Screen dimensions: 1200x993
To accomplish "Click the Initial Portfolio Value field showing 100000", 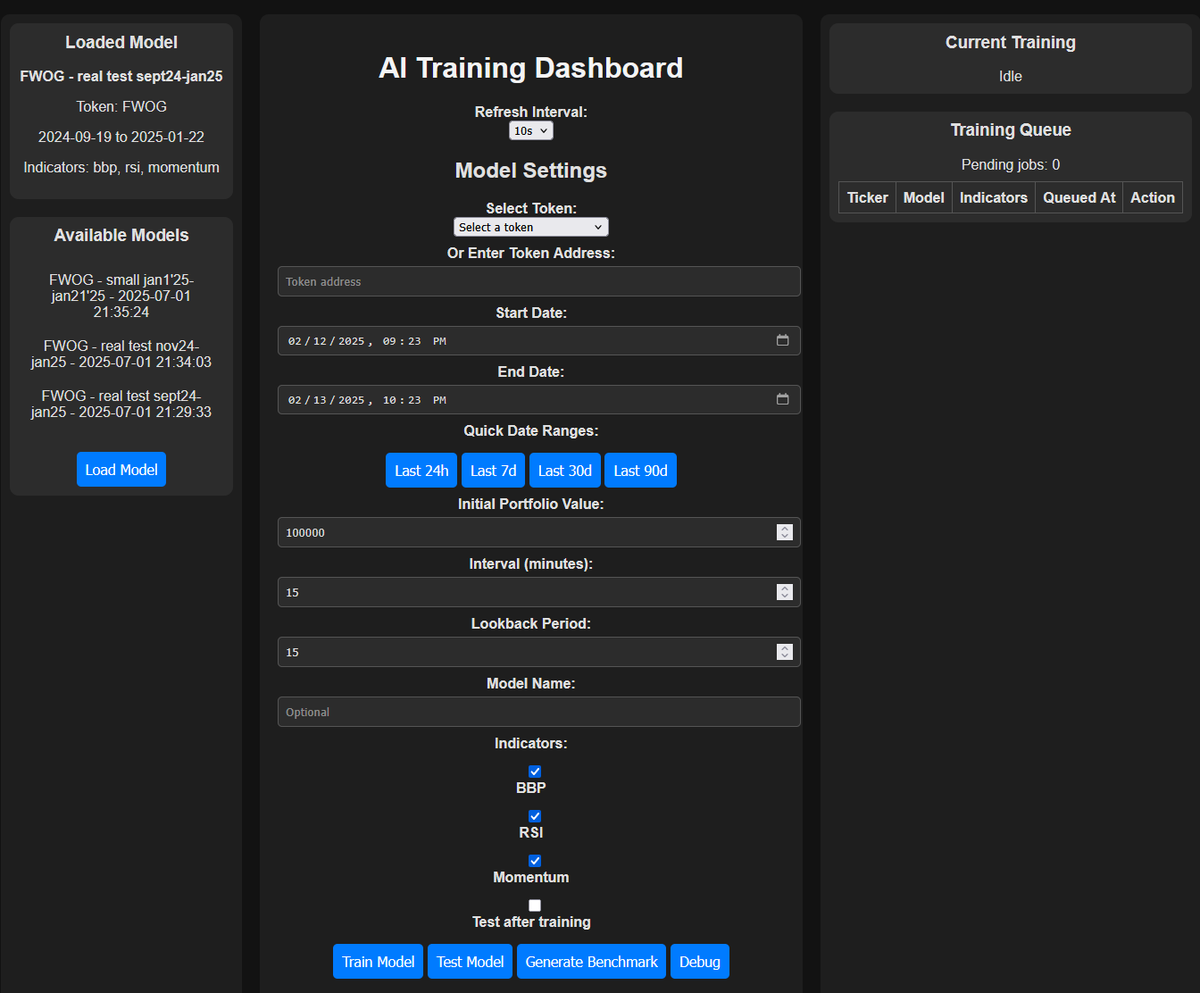I will click(x=539, y=532).
